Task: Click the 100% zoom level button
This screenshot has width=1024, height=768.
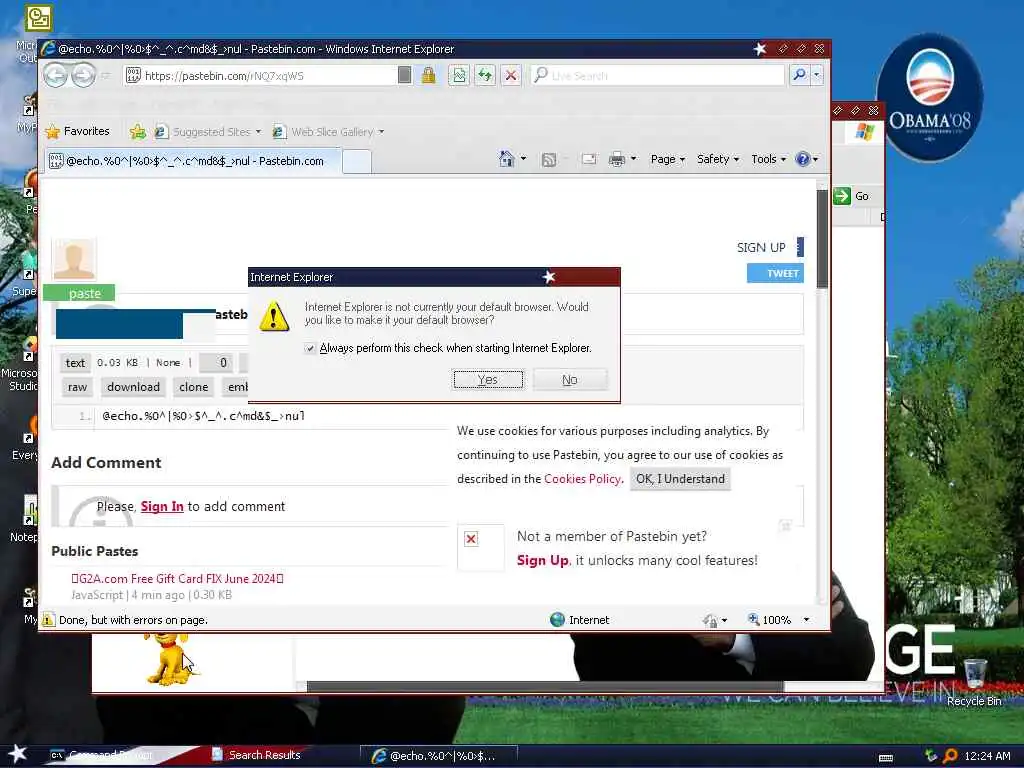Action: click(769, 620)
